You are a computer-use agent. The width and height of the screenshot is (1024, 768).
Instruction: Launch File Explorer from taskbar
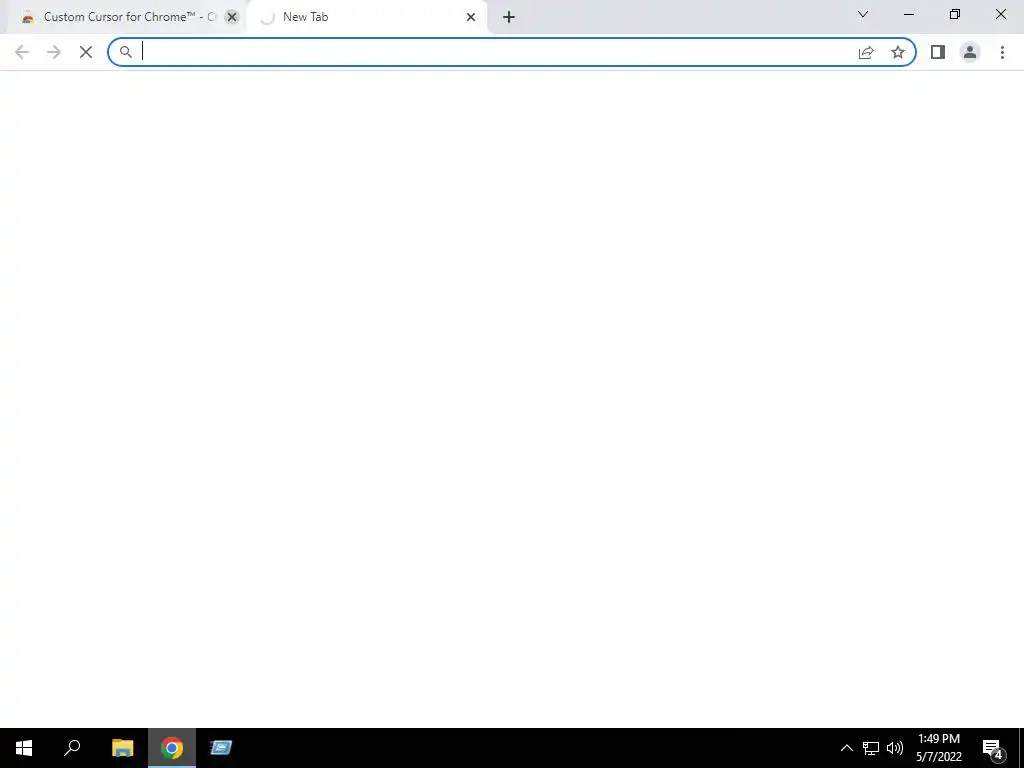pyautogui.click(x=122, y=748)
